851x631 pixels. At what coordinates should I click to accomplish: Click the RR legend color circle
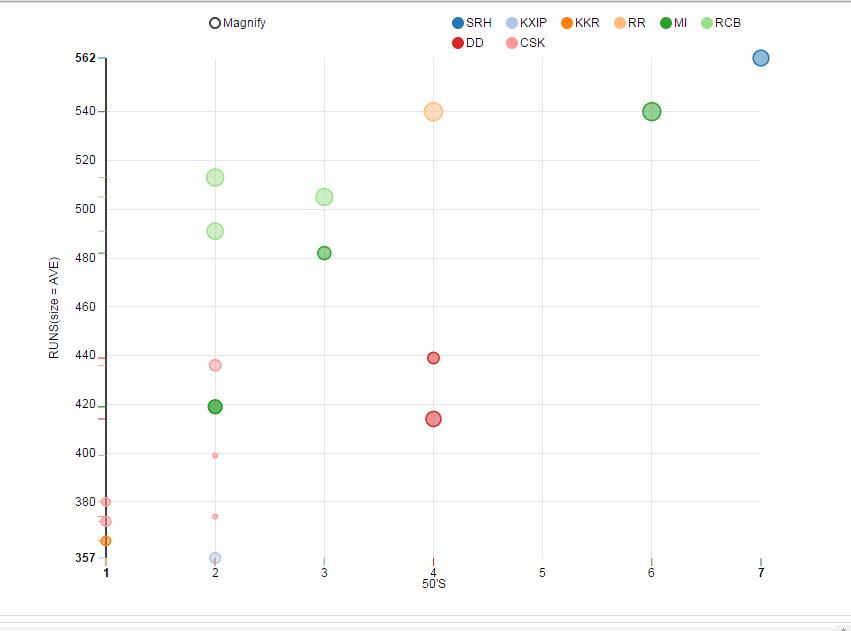[620, 23]
